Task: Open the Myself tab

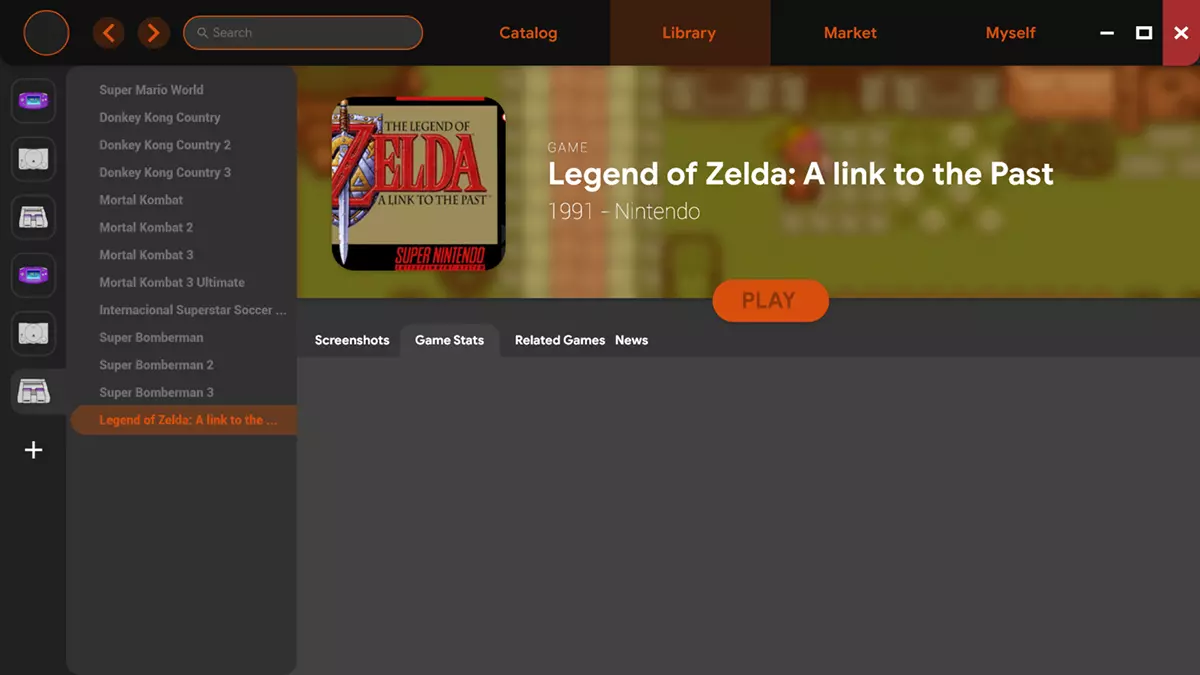Action: [x=1010, y=33]
